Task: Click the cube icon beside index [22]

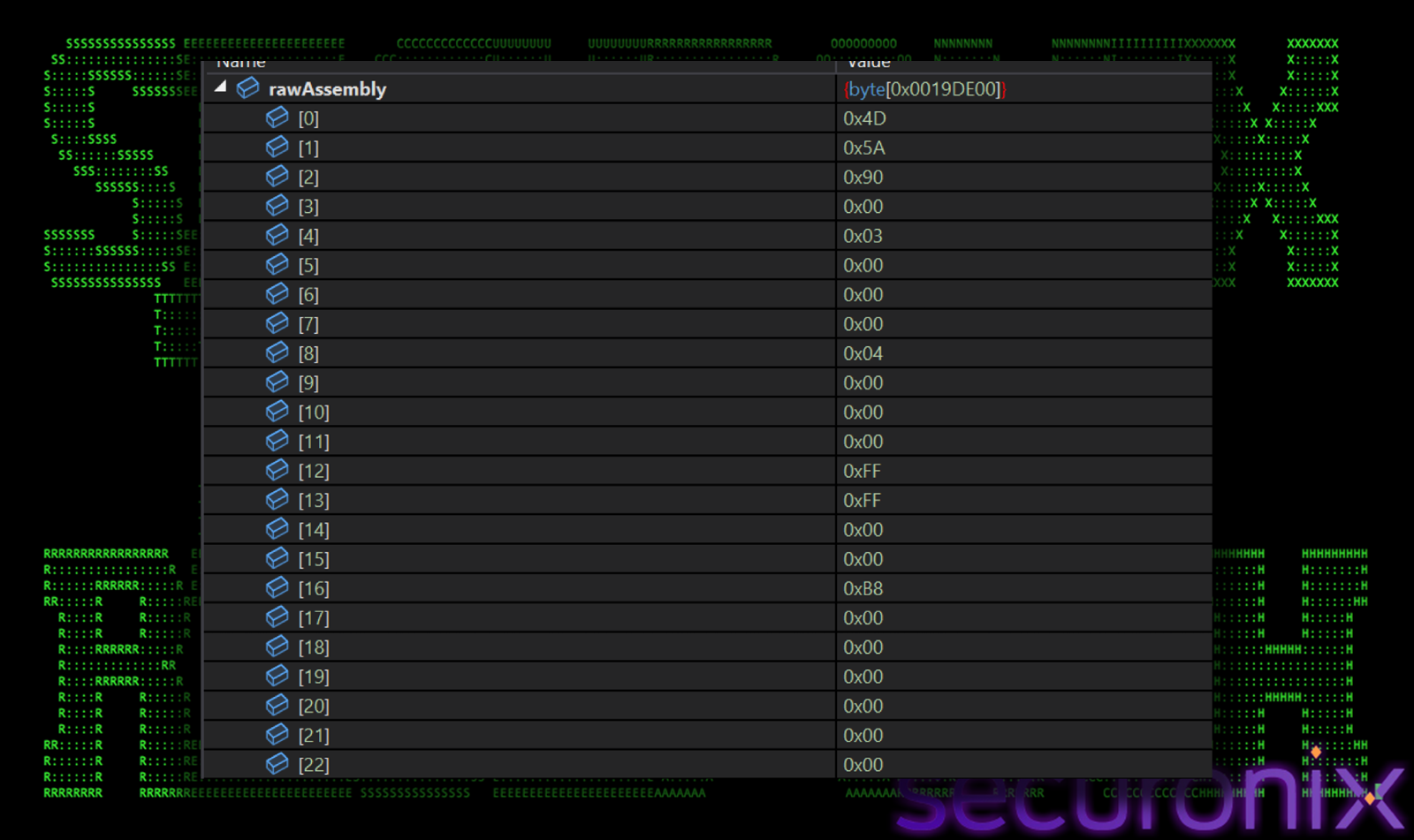Action: click(277, 763)
